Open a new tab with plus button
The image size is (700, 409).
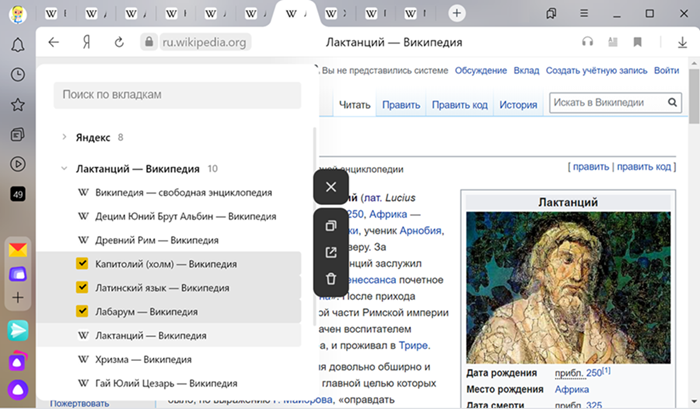coord(457,13)
